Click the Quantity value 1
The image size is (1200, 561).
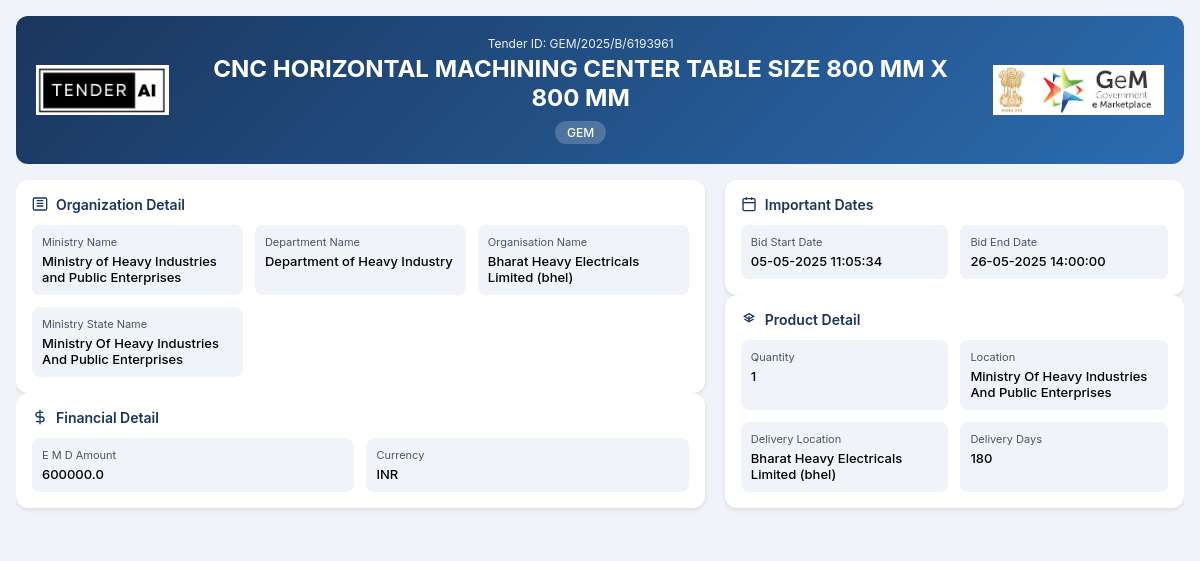click(x=754, y=377)
